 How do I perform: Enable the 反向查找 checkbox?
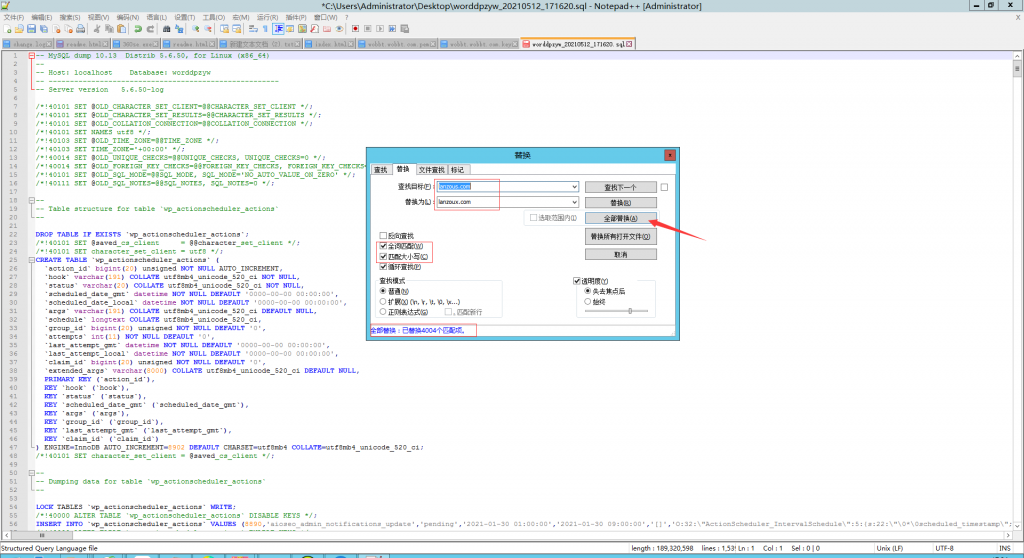382,234
